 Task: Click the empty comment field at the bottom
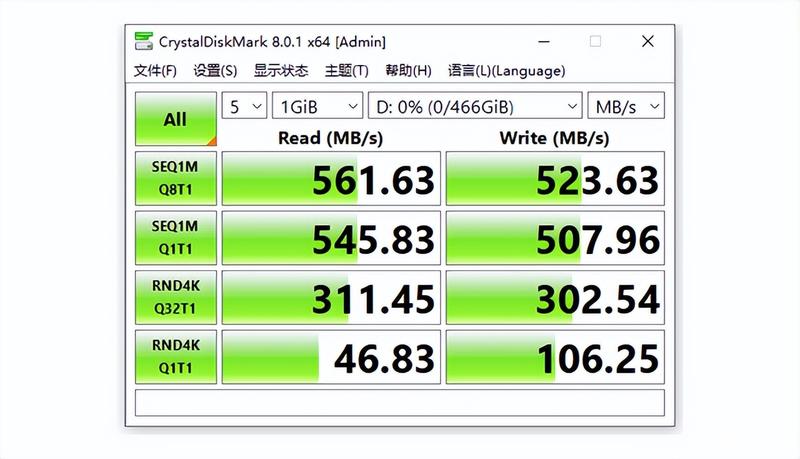point(399,403)
